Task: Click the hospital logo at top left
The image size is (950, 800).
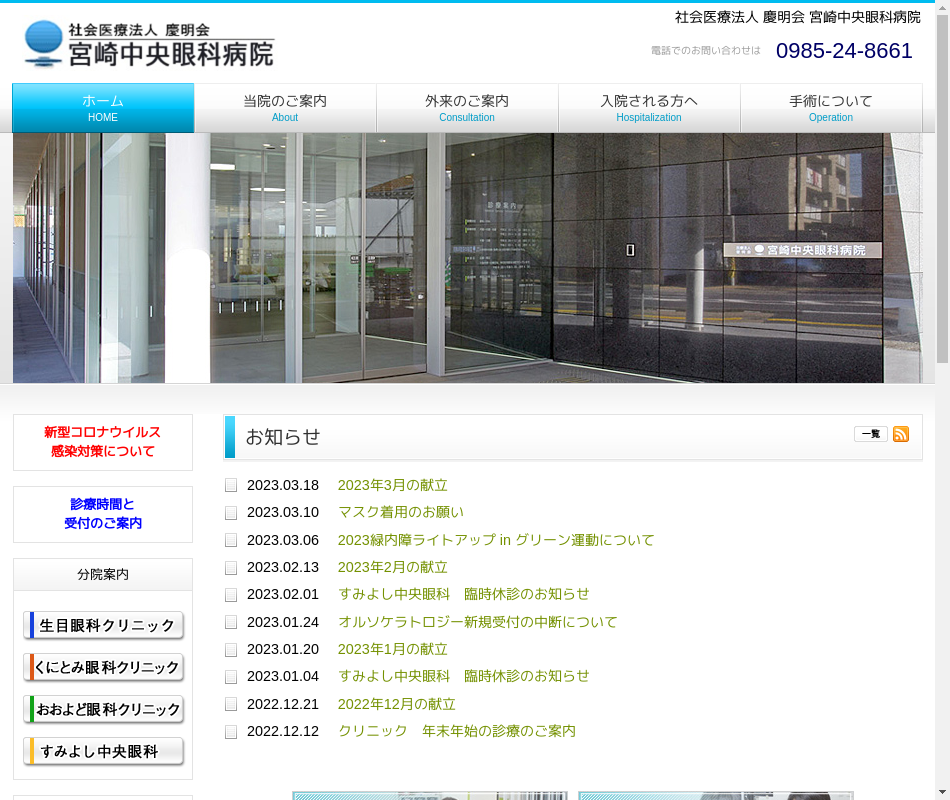Action: click(149, 44)
